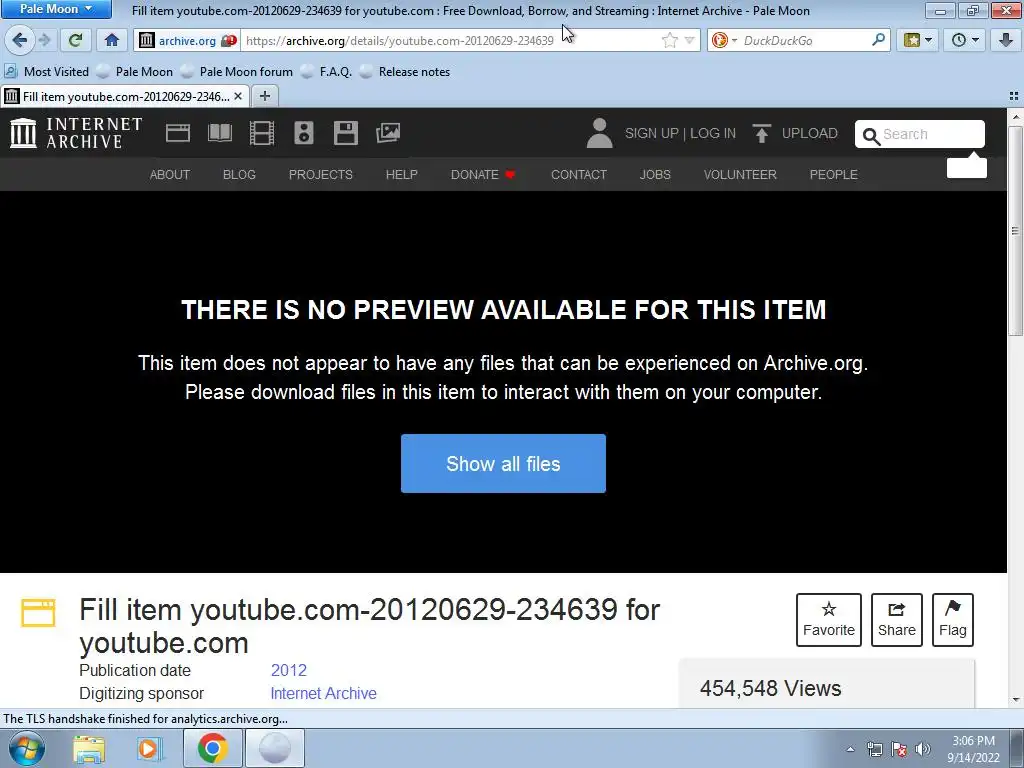Open the Images icon

388,133
